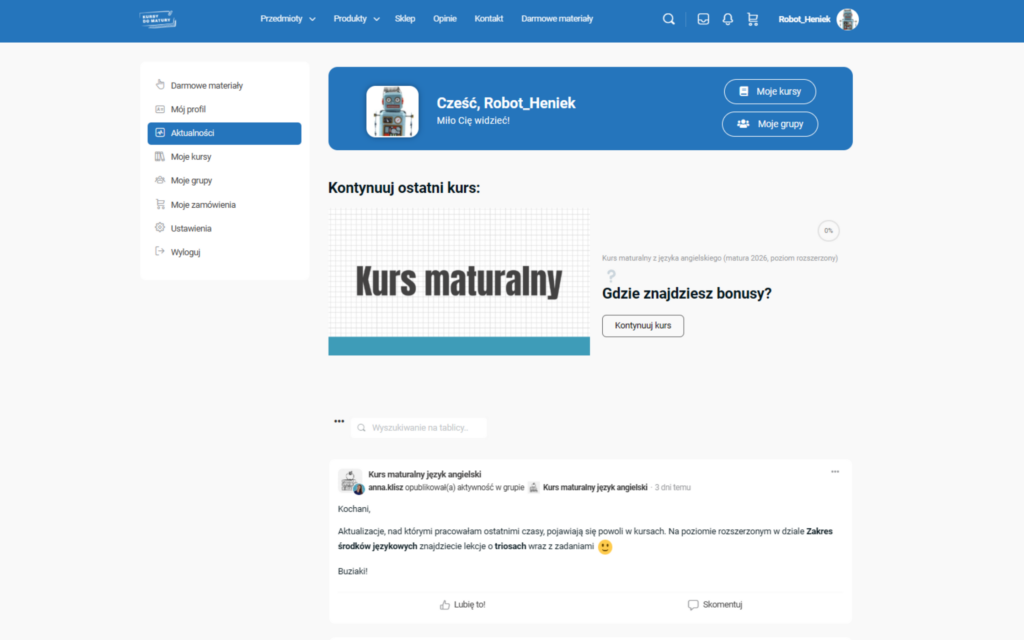The image size is (1024, 640).
Task: Open the shopping cart icon
Action: click(753, 19)
